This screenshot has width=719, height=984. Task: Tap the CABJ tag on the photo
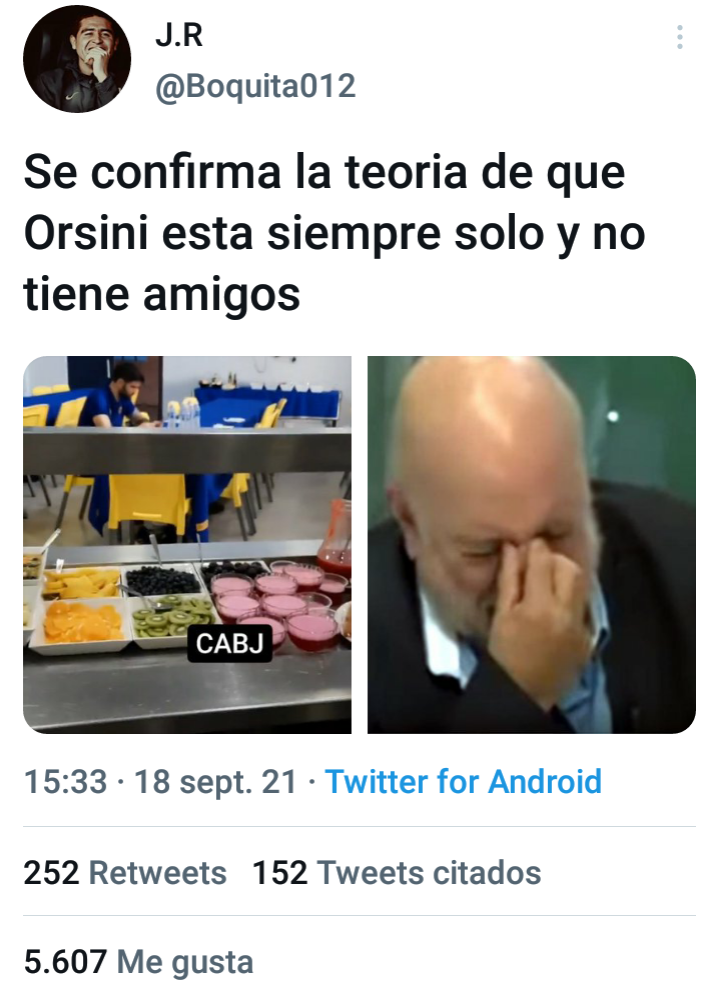pyautogui.click(x=230, y=643)
